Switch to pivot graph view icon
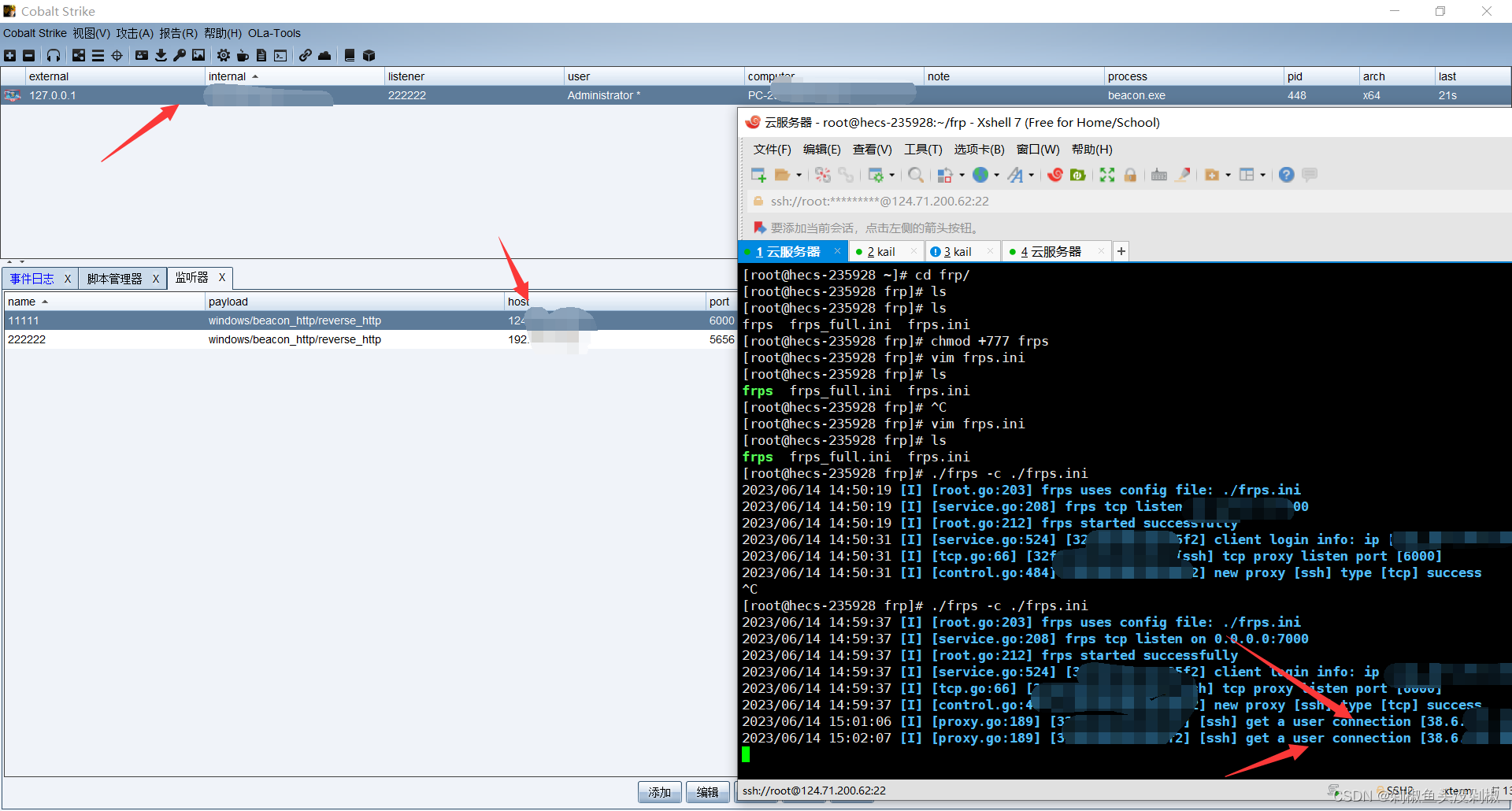Viewport: 1512px width, 811px height. [x=79, y=55]
